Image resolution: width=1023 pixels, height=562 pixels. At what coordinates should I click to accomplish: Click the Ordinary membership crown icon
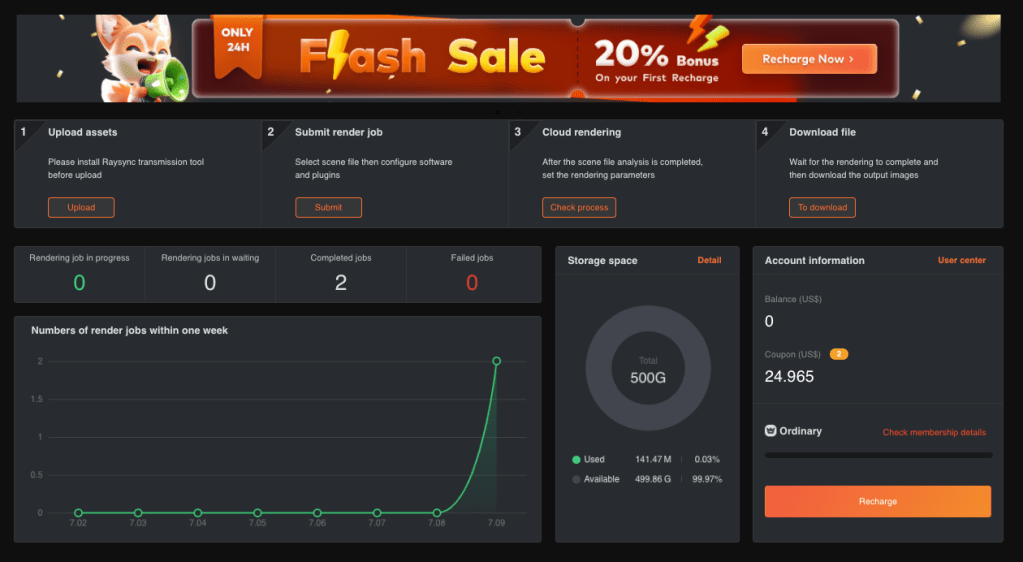point(770,432)
